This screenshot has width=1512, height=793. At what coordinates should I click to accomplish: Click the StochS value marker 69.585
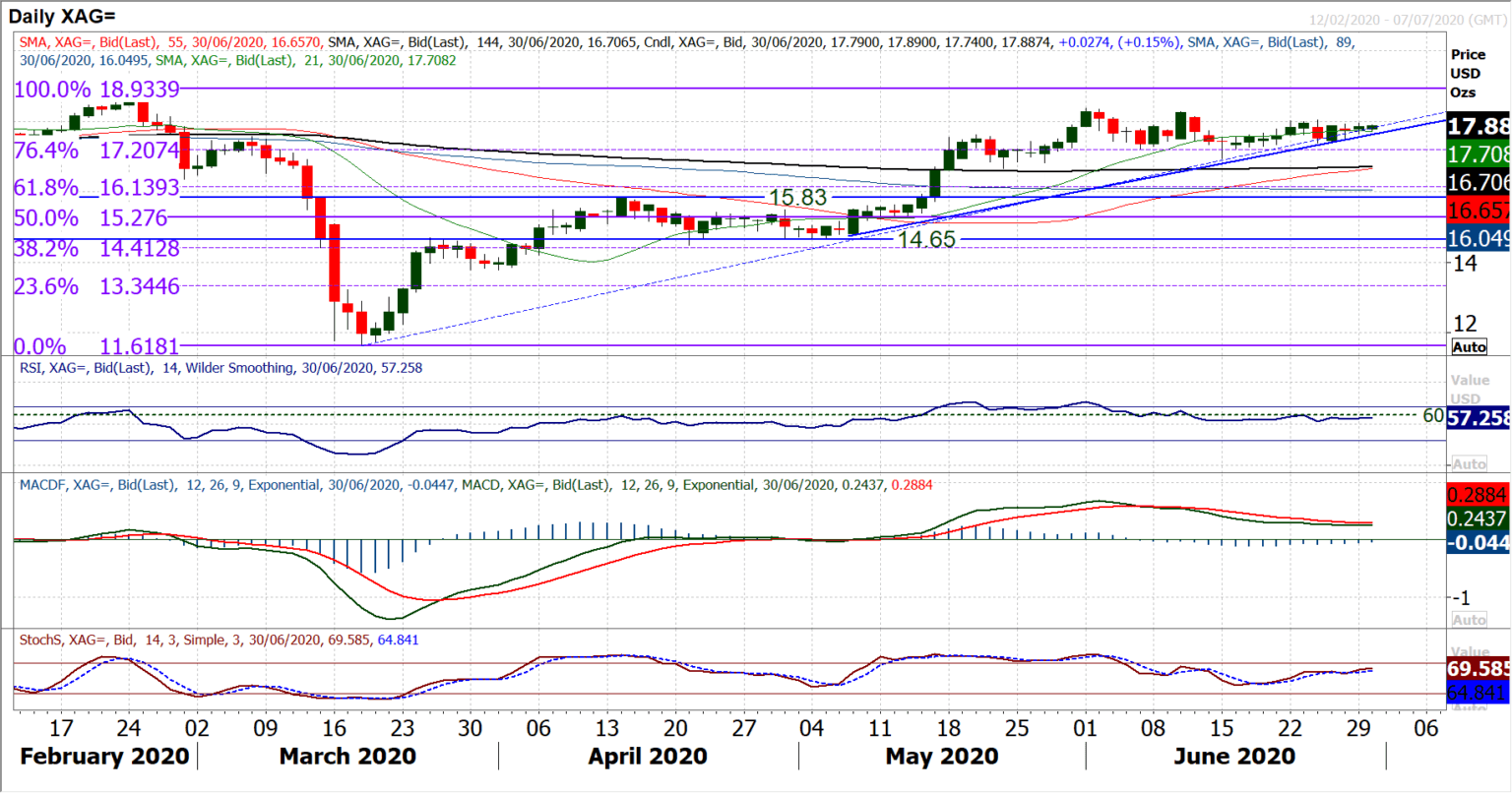1477,667
